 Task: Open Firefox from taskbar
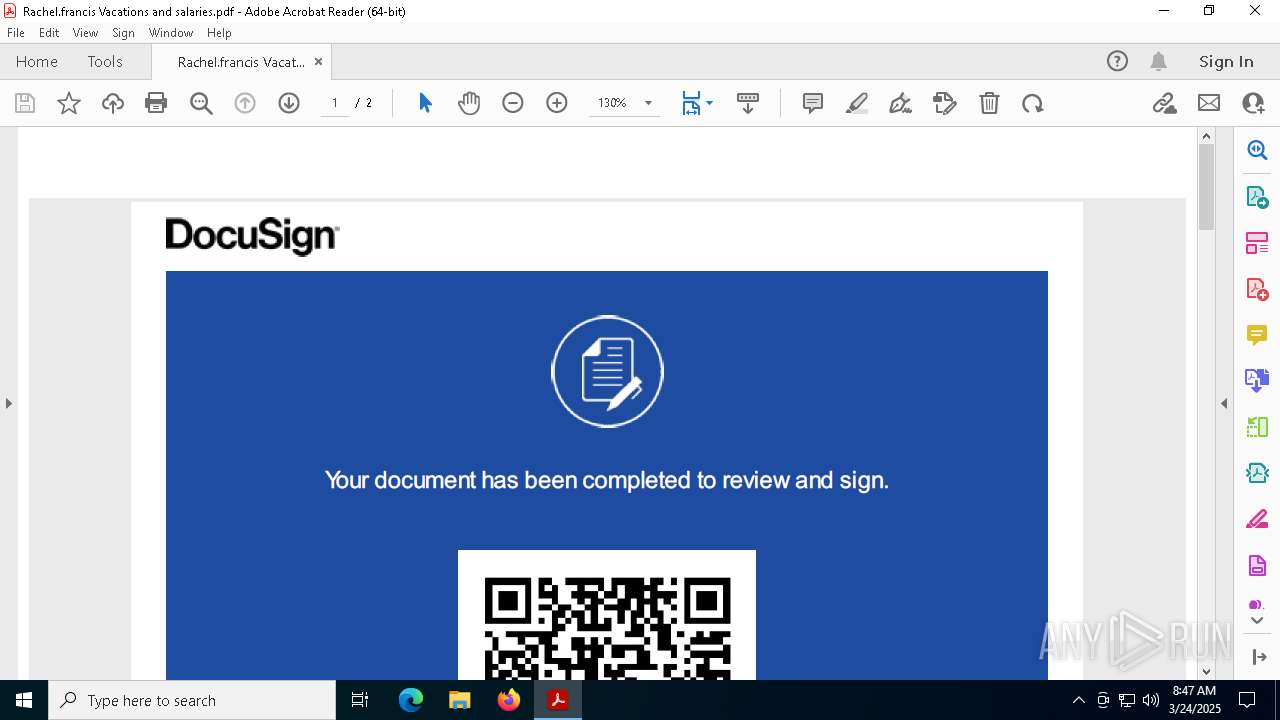[x=509, y=700]
